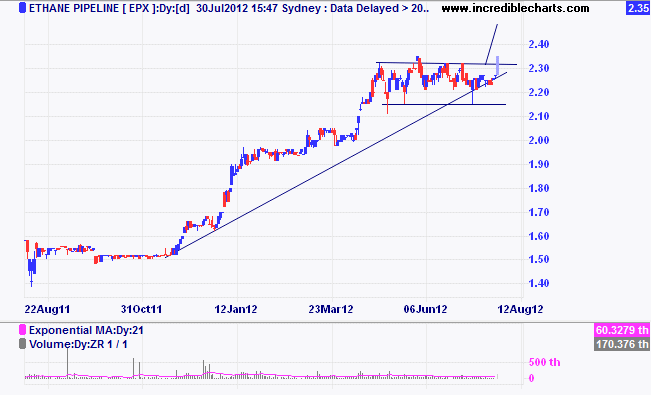
Task: Click the grey Volume legend marker
Action: 23,344
